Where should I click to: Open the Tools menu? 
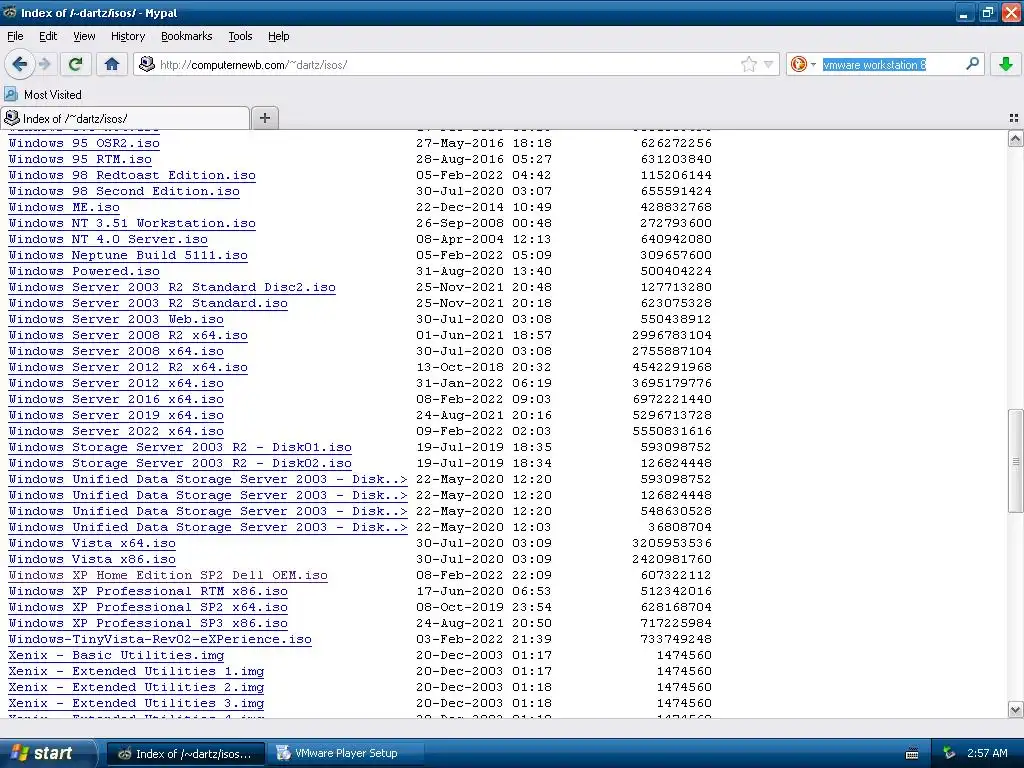pos(240,36)
